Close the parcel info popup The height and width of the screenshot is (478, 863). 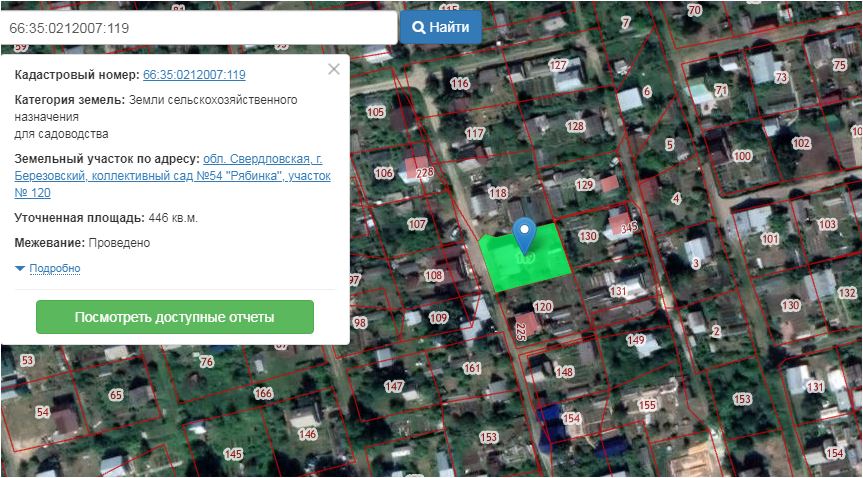coord(334,69)
